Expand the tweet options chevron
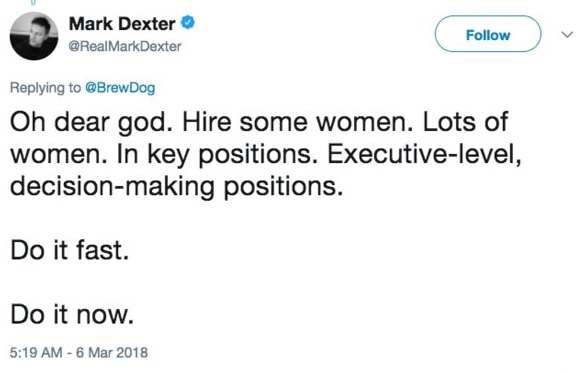The height and width of the screenshot is (374, 576). coord(567,35)
